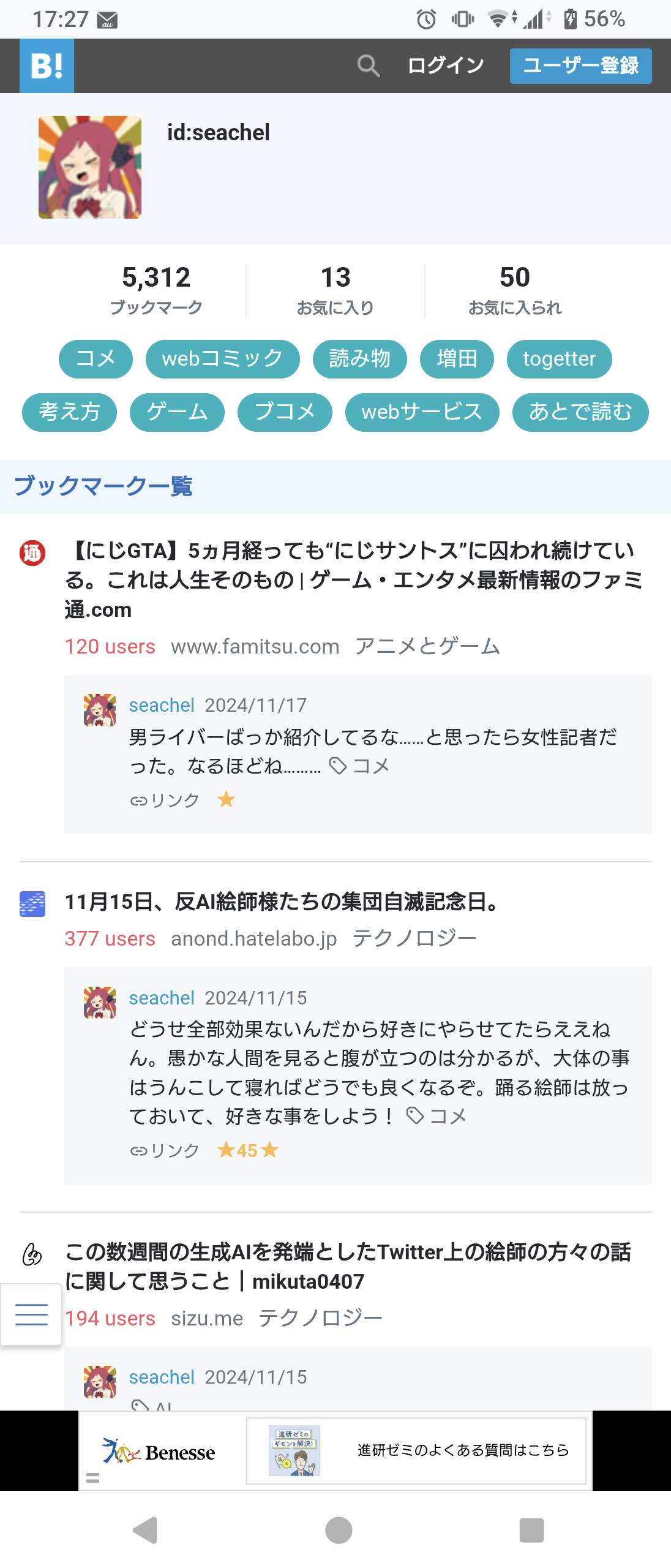Tap the Hatena Bookmark B! logo

[47, 66]
